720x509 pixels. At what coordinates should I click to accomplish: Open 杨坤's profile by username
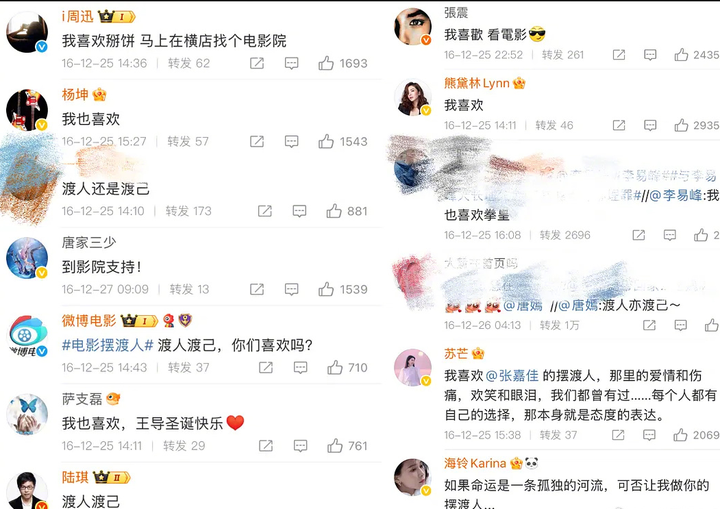75,95
